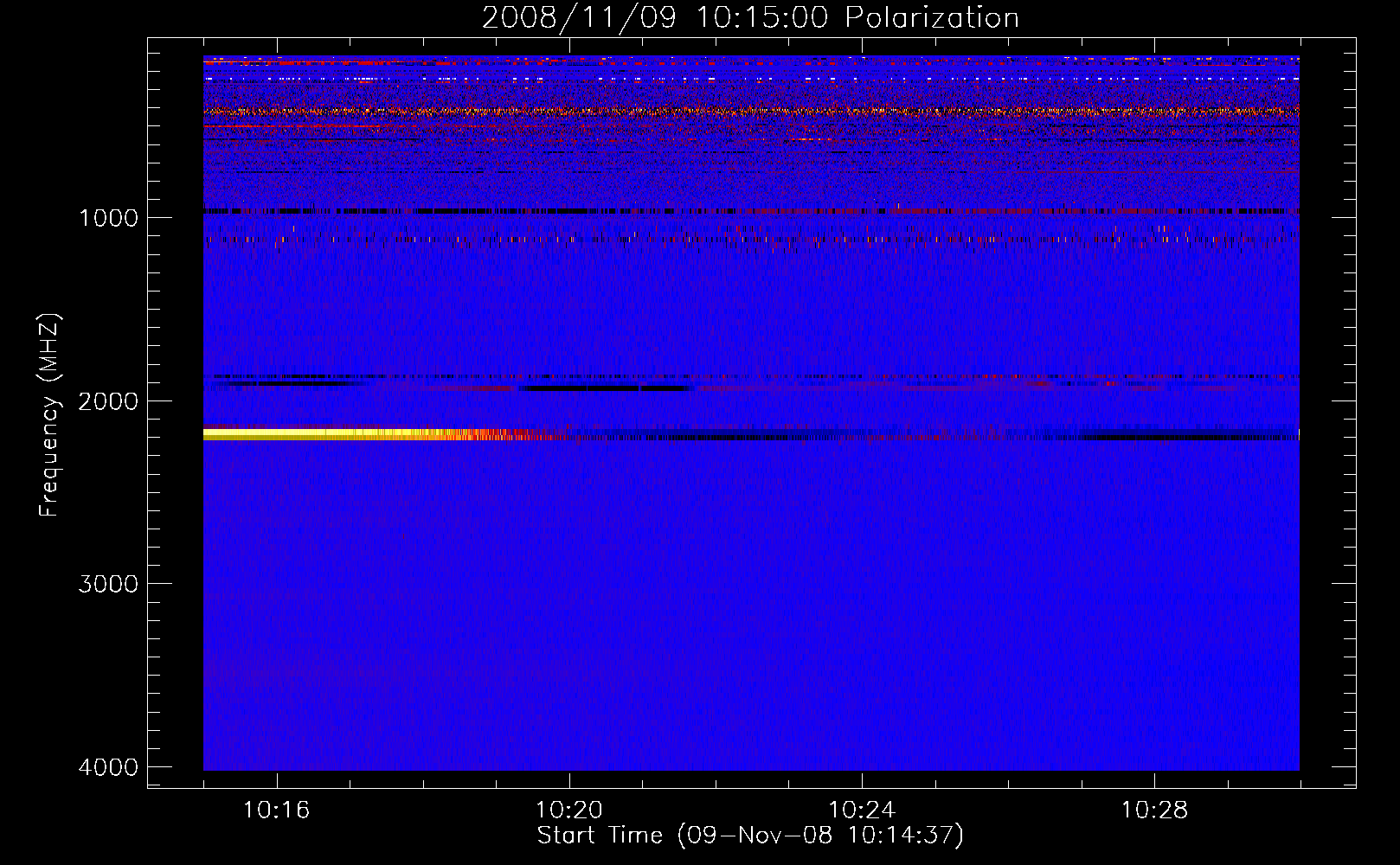This screenshot has width=1400, height=865.
Task: Click the "4000" frequency tick label
Action: pos(108,767)
